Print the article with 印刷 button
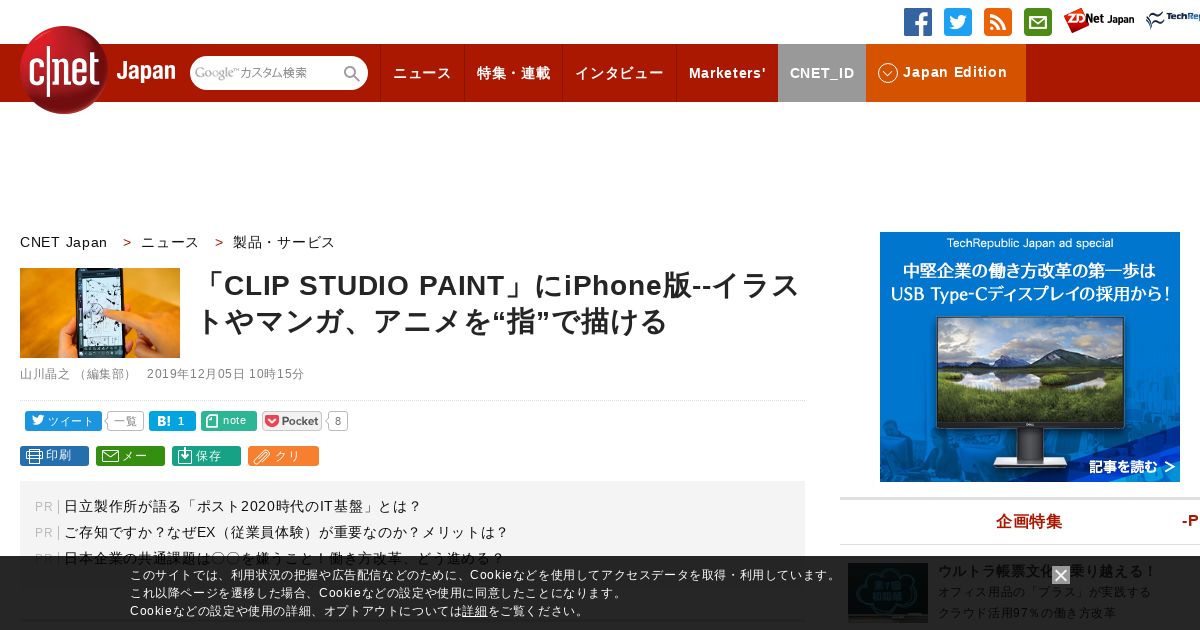1200x630 pixels. [x=54, y=456]
